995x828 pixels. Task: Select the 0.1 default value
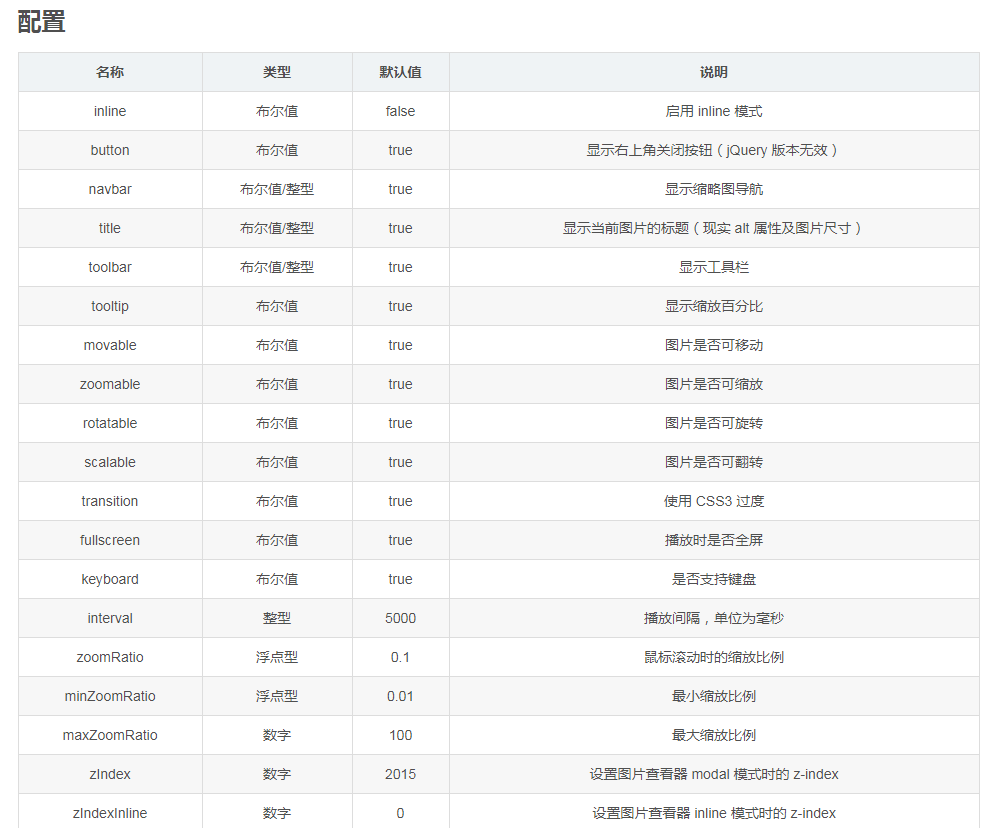[400, 657]
